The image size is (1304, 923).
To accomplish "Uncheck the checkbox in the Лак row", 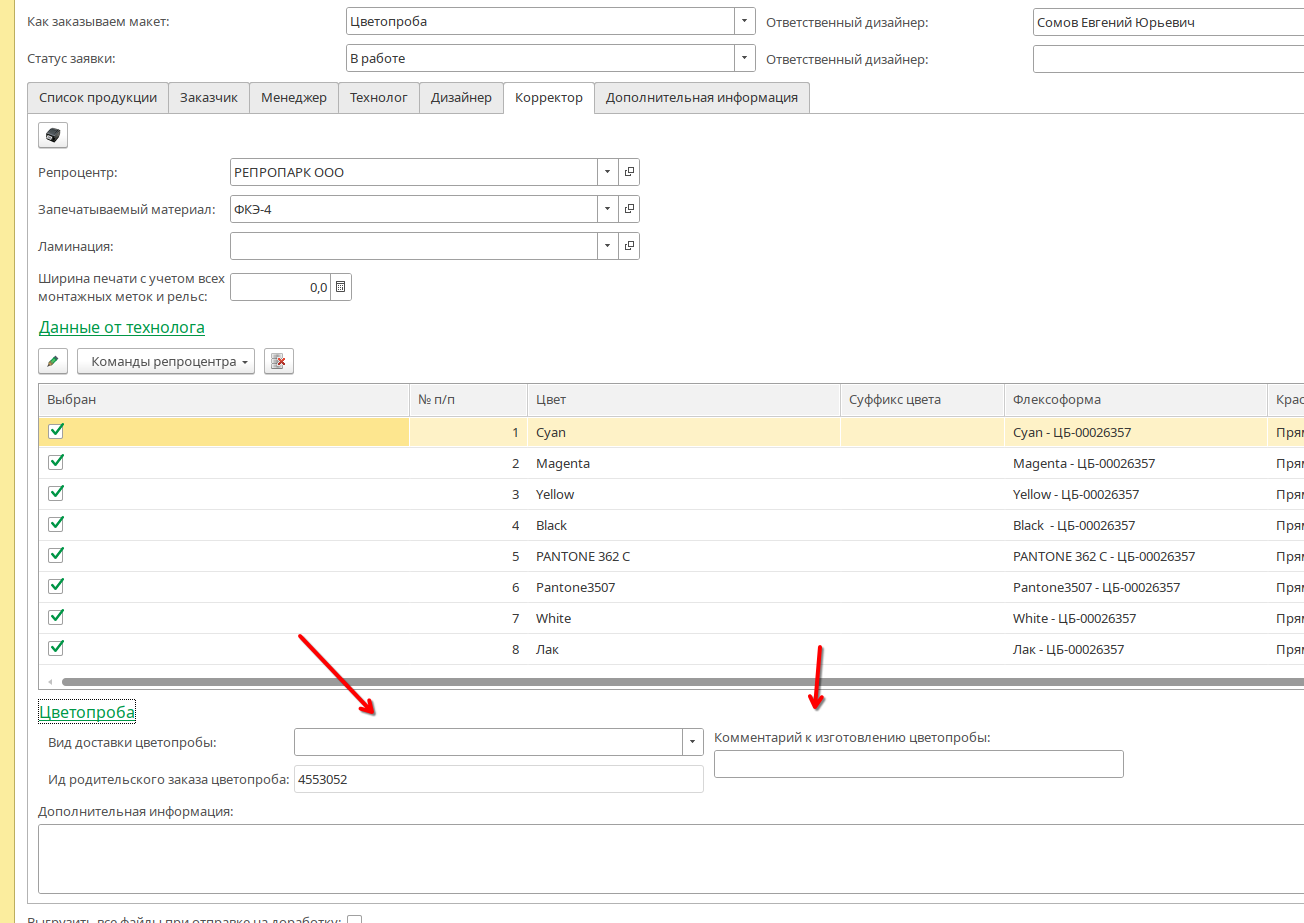I will tap(56, 648).
